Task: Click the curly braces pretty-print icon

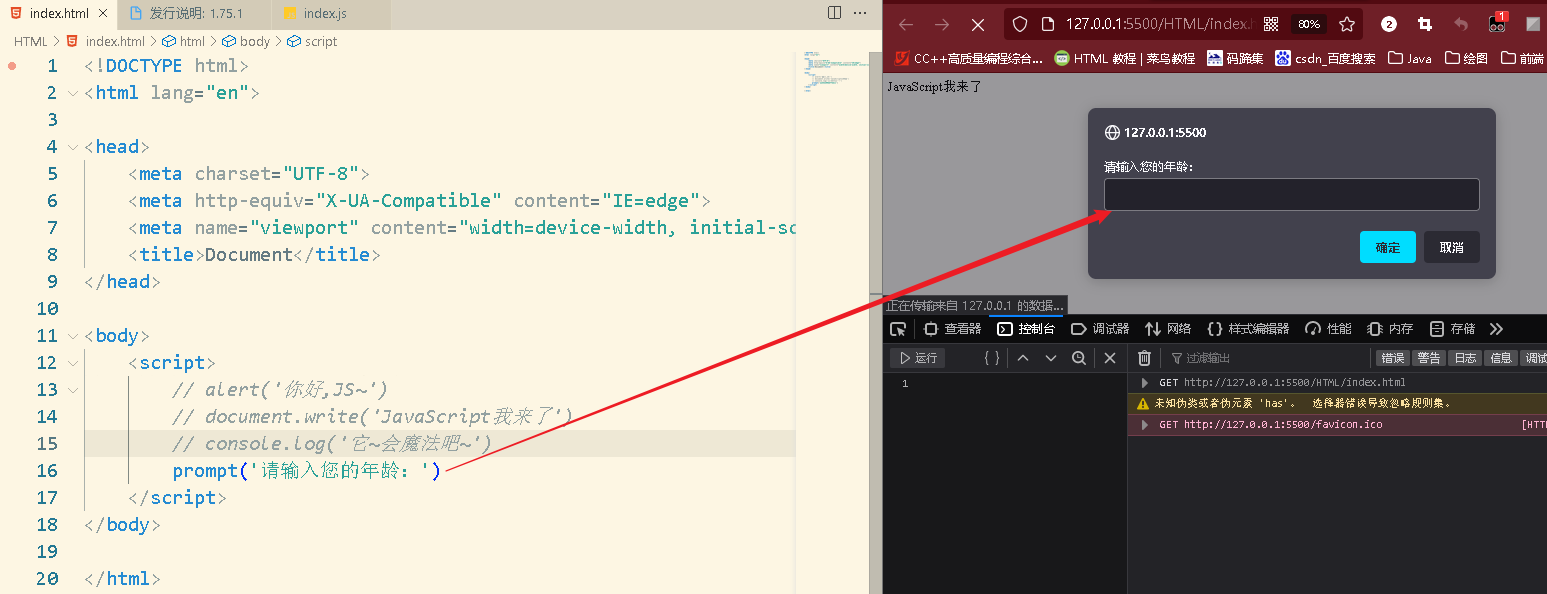Action: (x=991, y=358)
